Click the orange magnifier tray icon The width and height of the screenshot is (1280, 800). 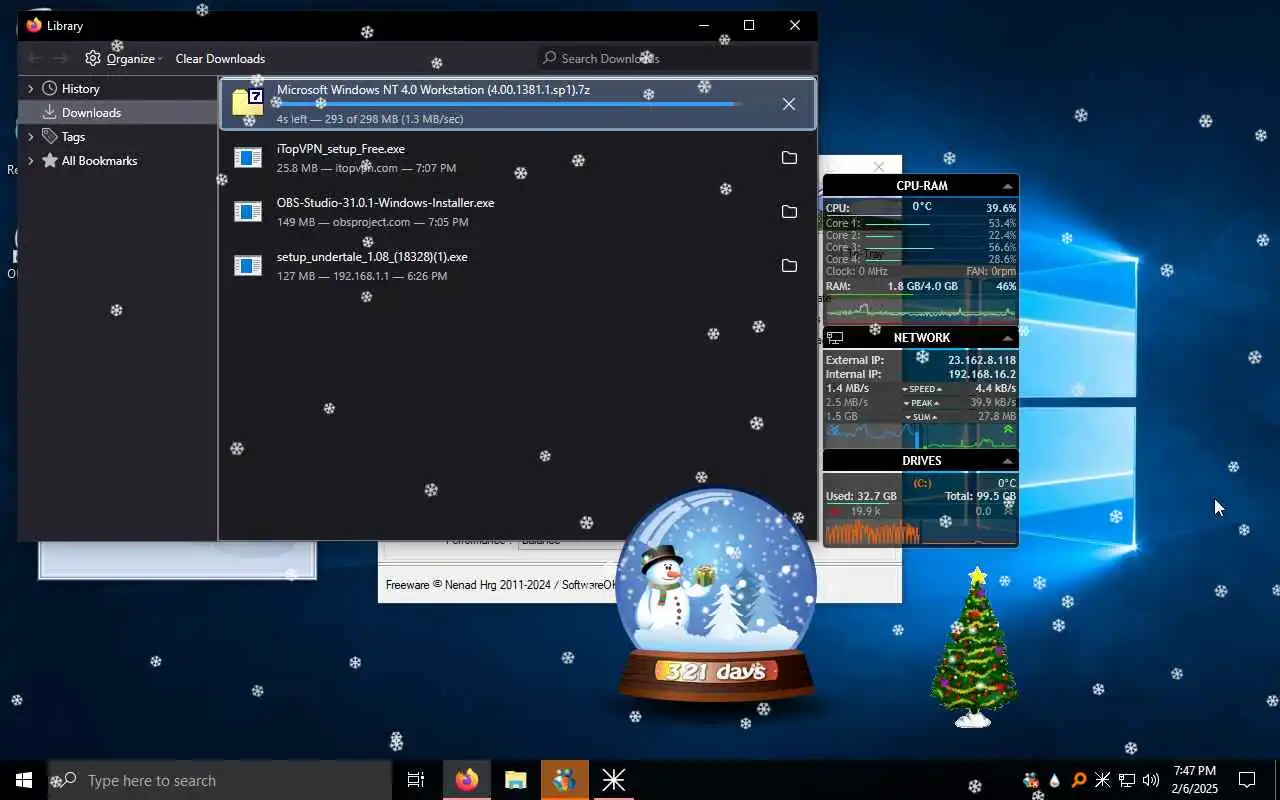(1079, 781)
